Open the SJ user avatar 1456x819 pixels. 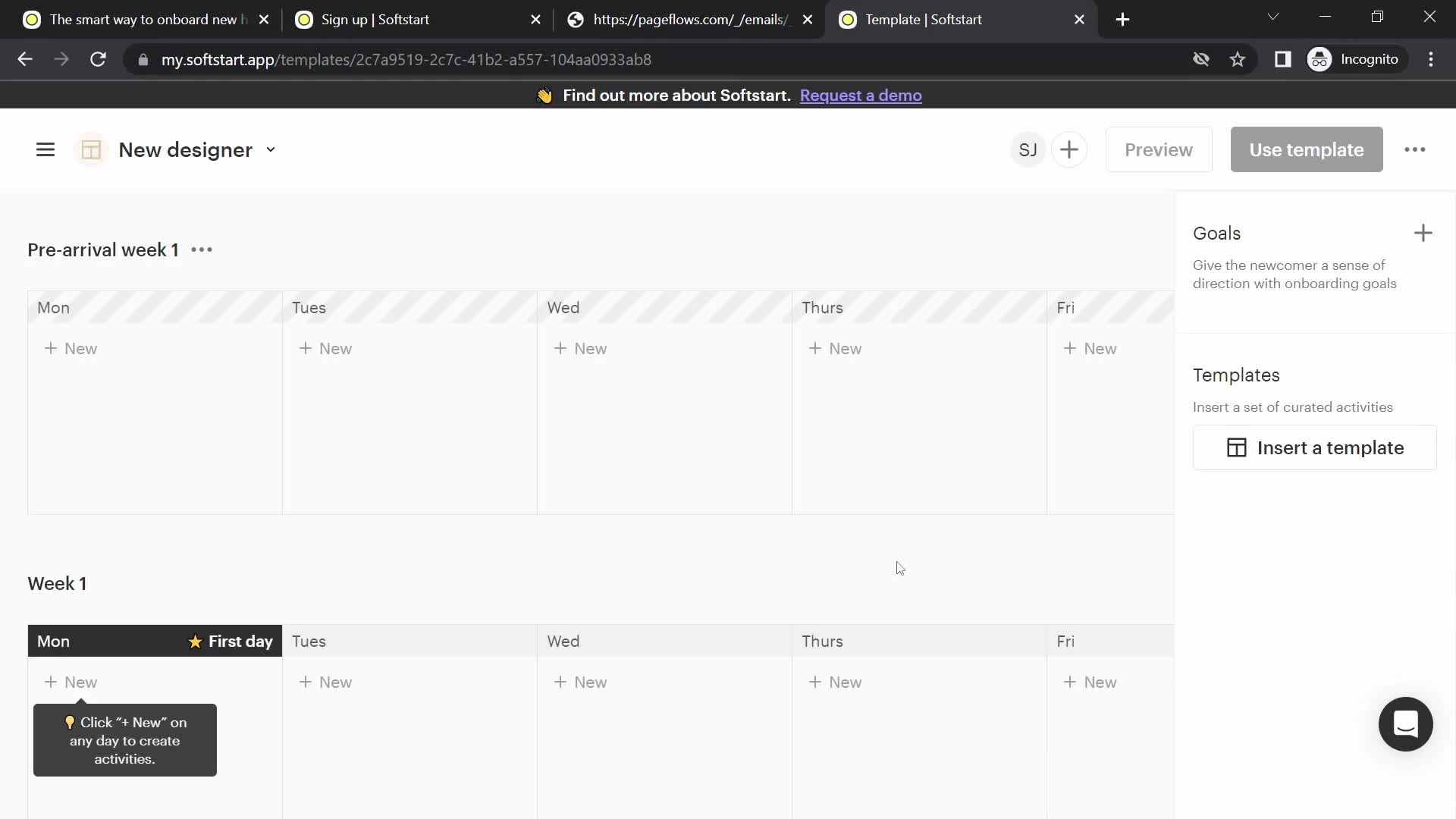(x=1028, y=149)
